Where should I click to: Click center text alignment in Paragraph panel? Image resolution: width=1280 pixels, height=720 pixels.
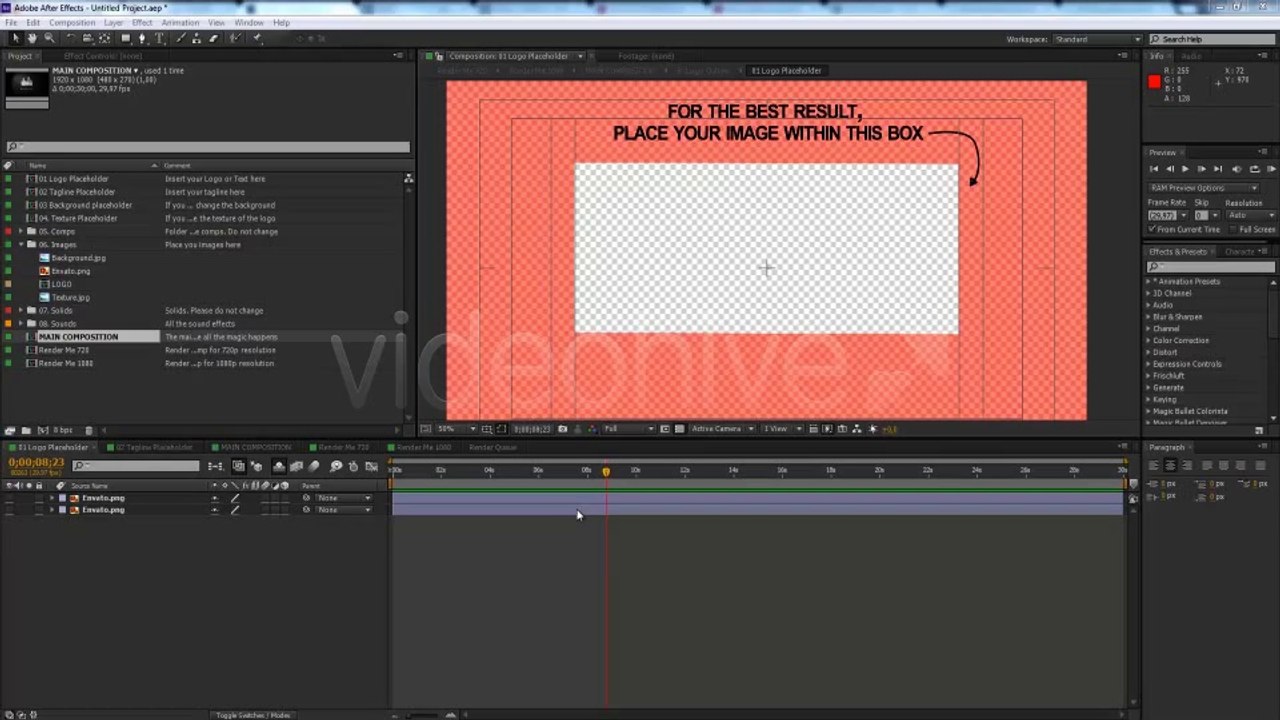[1170, 466]
